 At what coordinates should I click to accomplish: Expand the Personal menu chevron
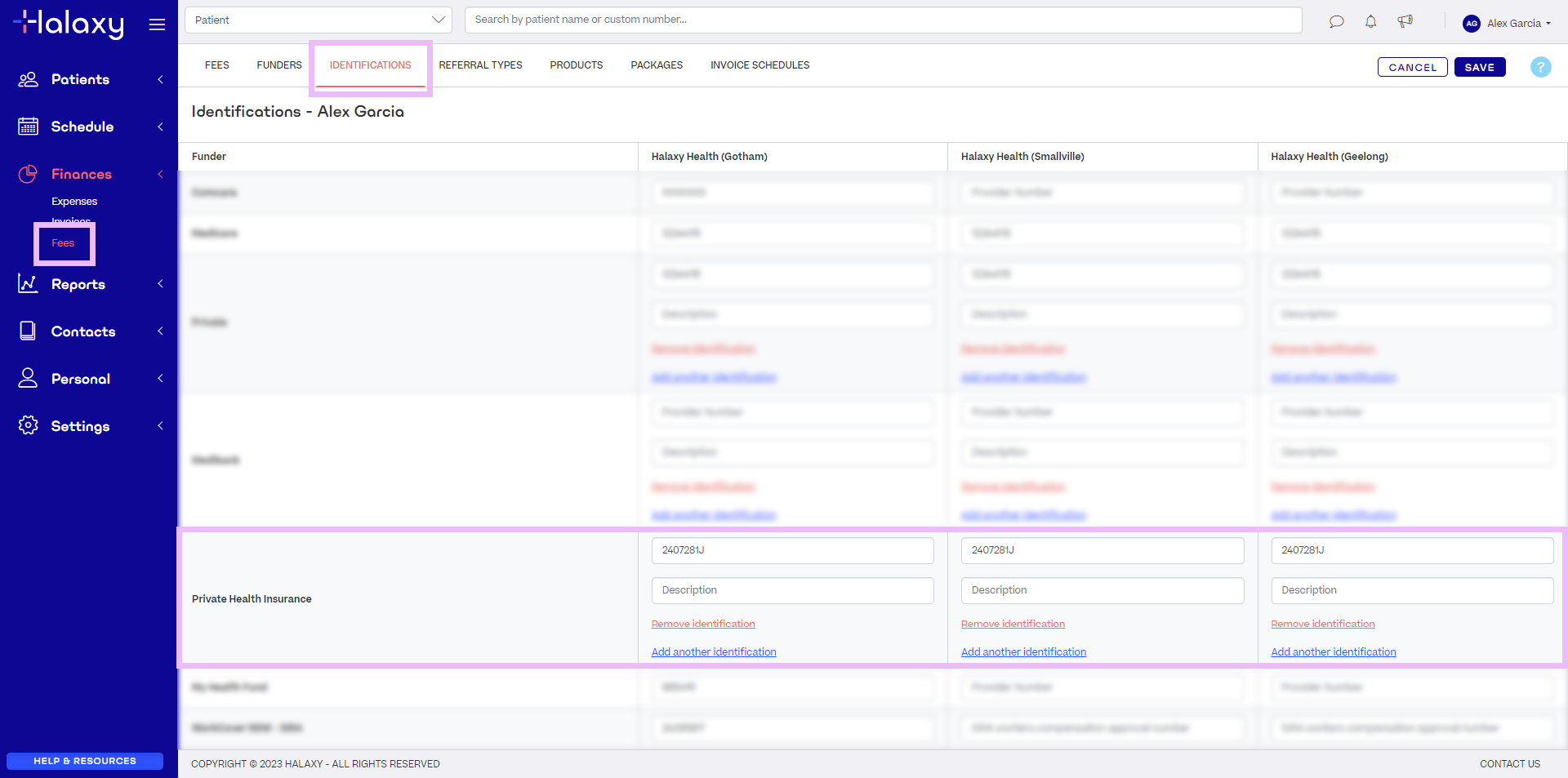[x=160, y=379]
